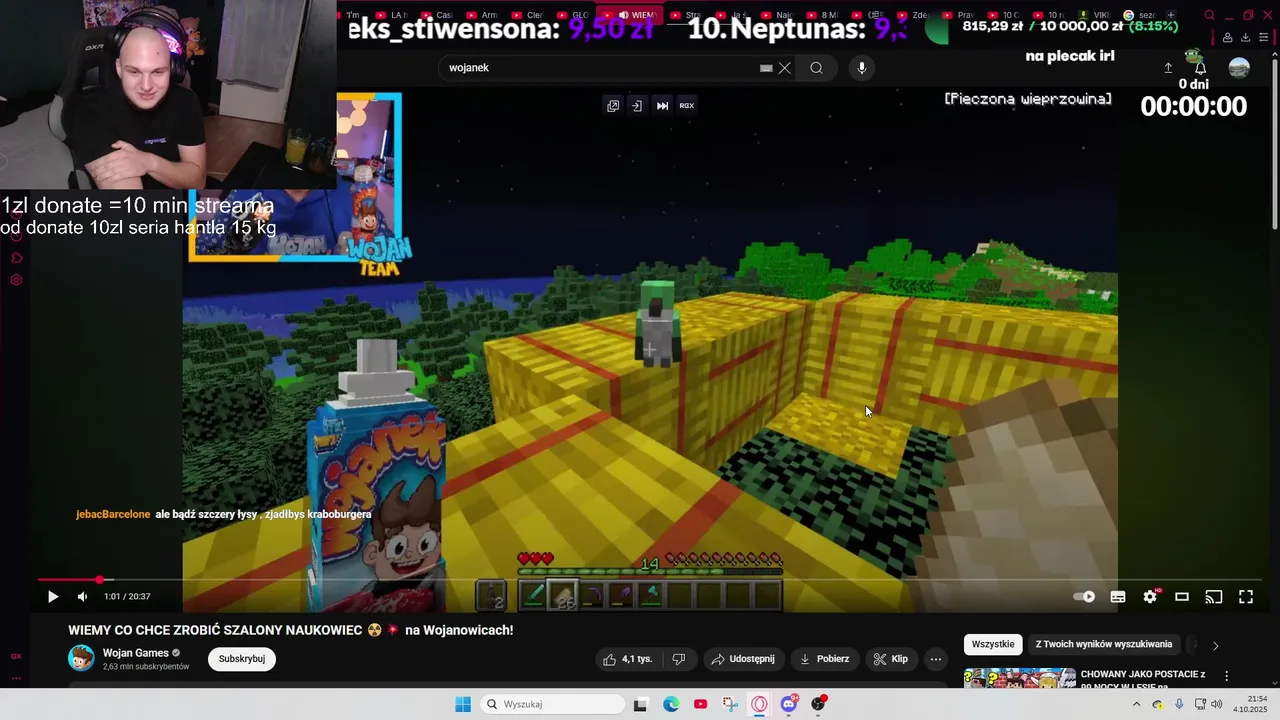Click the 1:01 / 20:37 time display

tap(127, 597)
